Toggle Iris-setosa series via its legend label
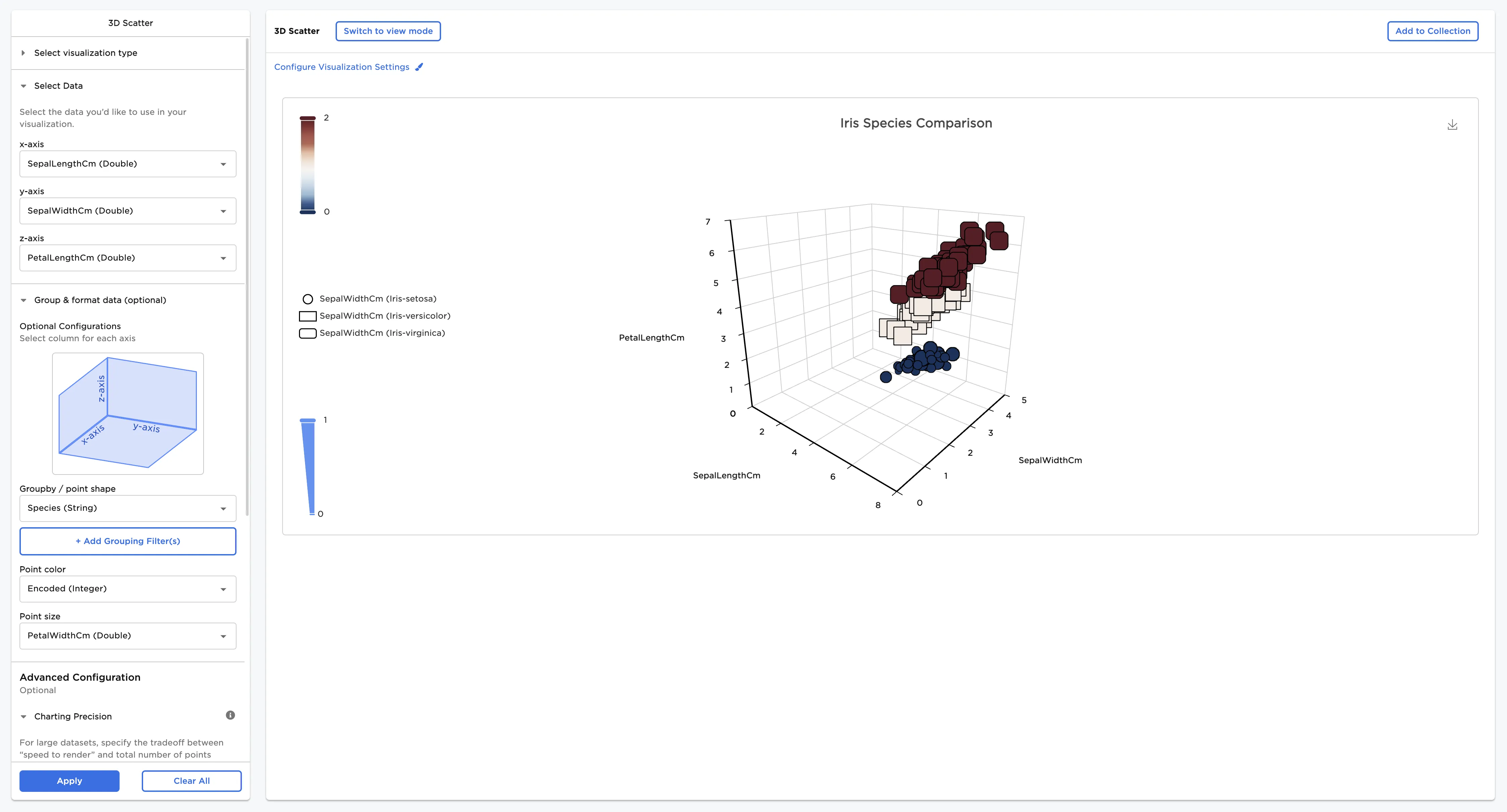The image size is (1507, 812). coord(378,299)
